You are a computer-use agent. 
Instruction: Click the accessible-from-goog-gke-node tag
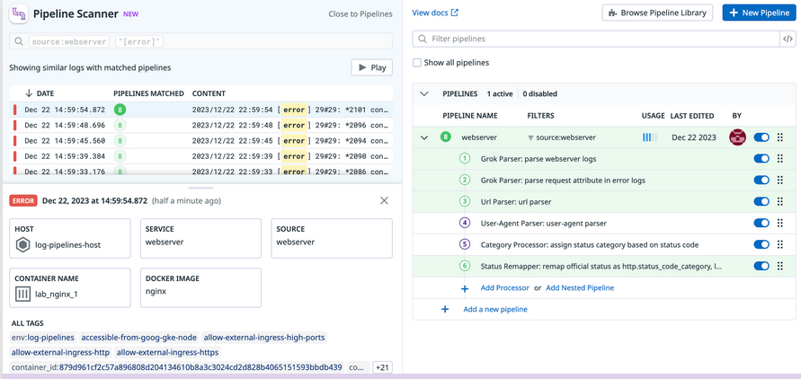click(x=139, y=338)
